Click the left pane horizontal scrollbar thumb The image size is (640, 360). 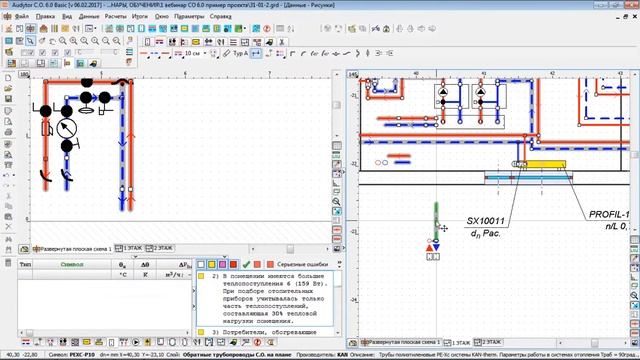click(290, 248)
